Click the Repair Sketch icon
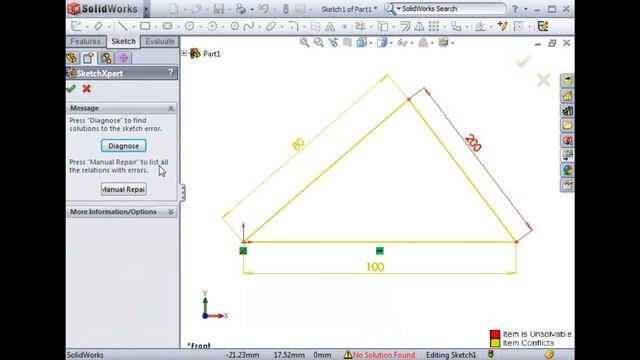 click(x=502, y=26)
